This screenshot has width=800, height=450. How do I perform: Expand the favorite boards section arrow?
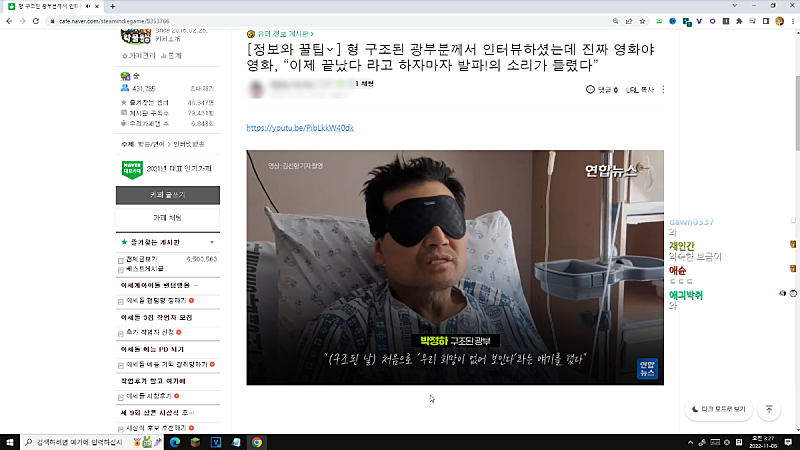[212, 242]
